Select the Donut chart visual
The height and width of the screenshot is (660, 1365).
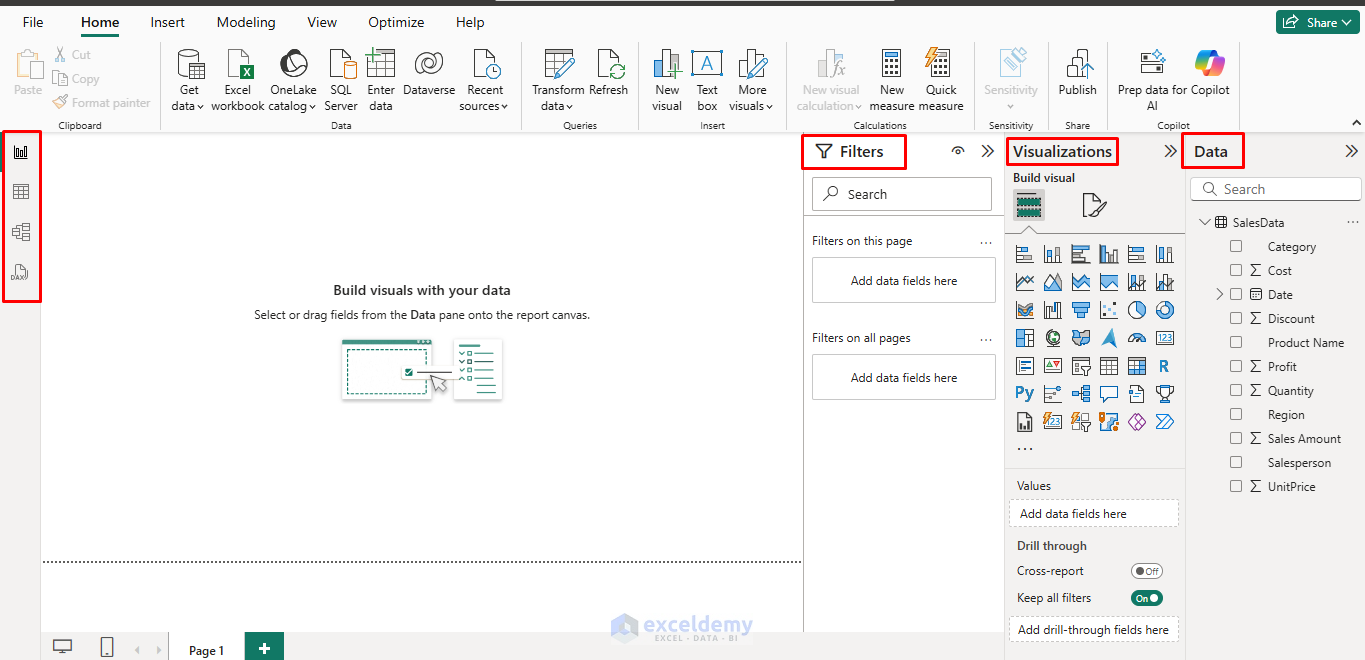[x=1164, y=310]
